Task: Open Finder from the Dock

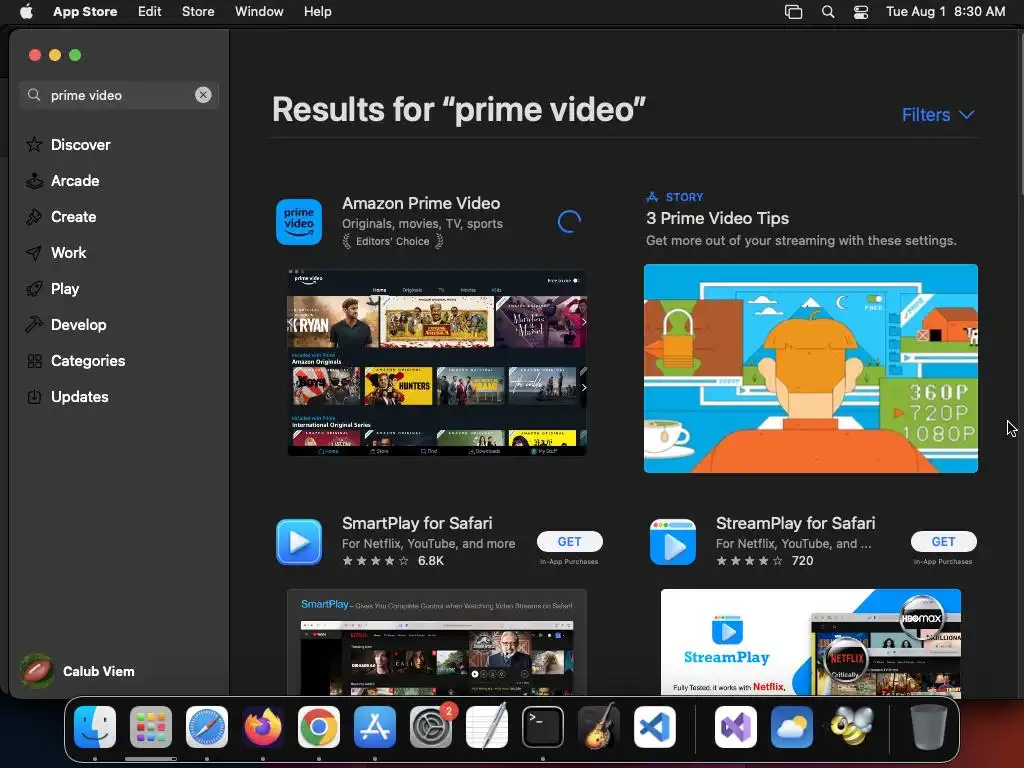Action: click(95, 727)
